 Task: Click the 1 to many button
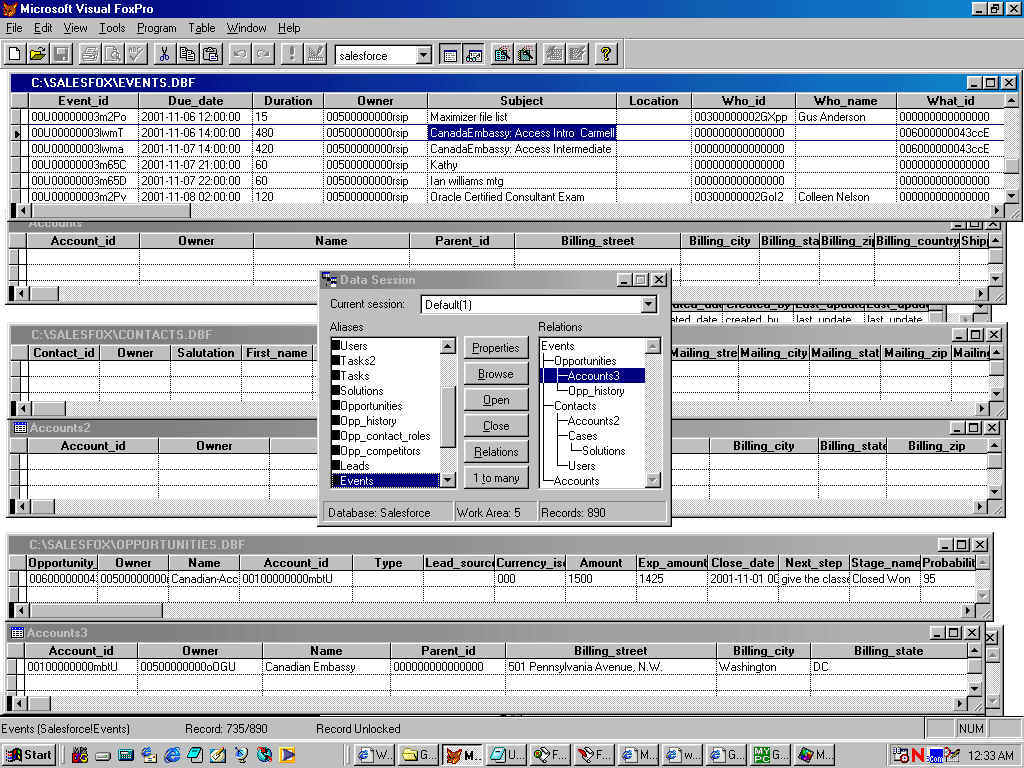coord(496,478)
